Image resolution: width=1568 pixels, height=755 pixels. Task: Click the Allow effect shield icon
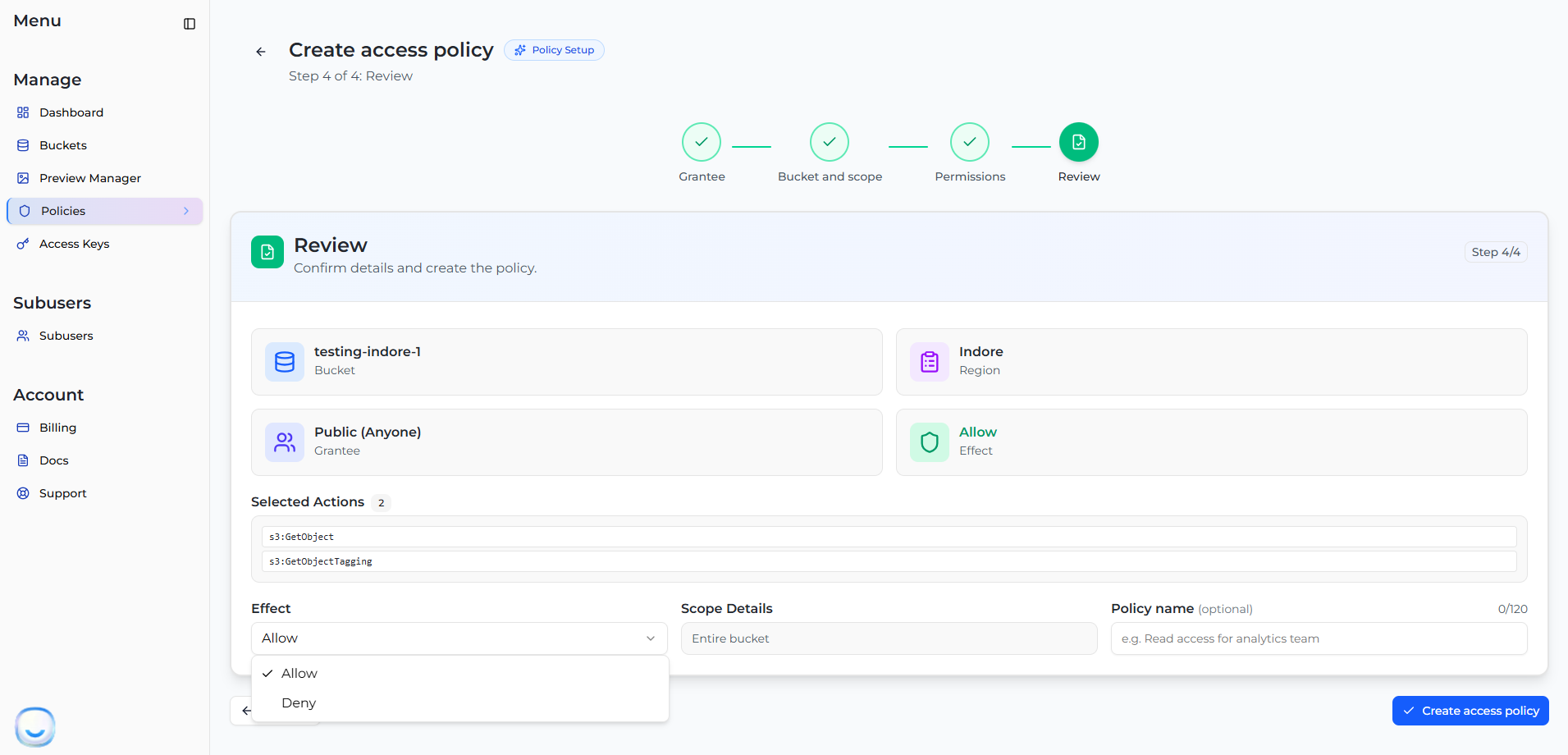click(930, 442)
